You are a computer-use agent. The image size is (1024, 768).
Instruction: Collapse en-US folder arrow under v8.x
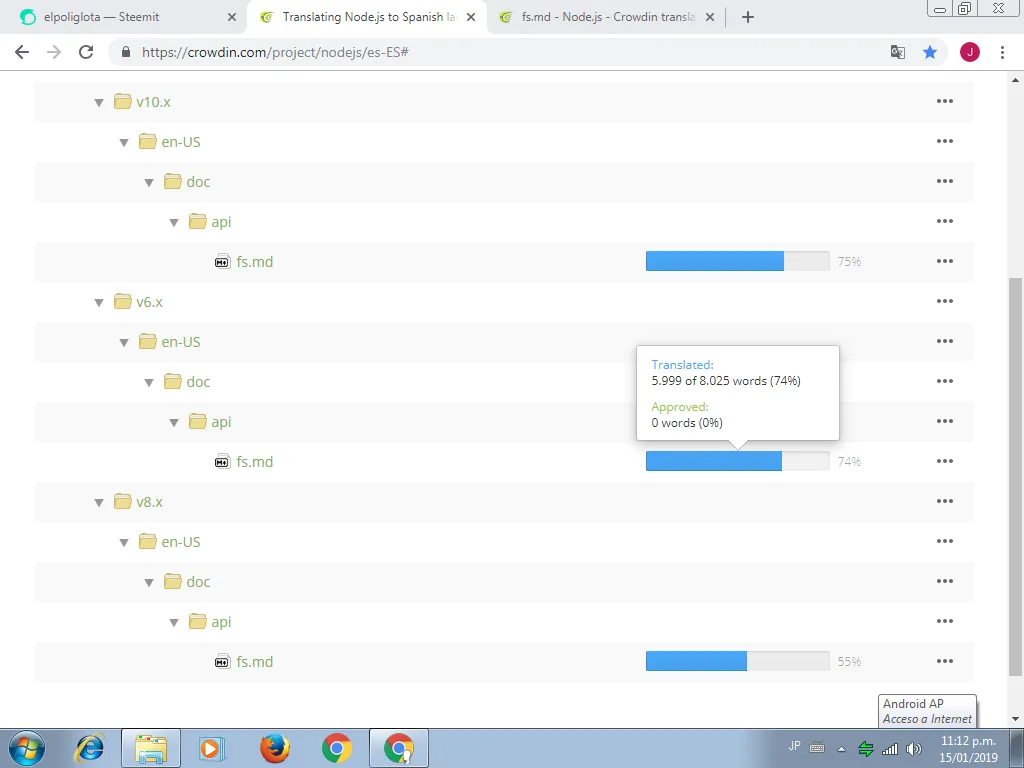point(124,542)
